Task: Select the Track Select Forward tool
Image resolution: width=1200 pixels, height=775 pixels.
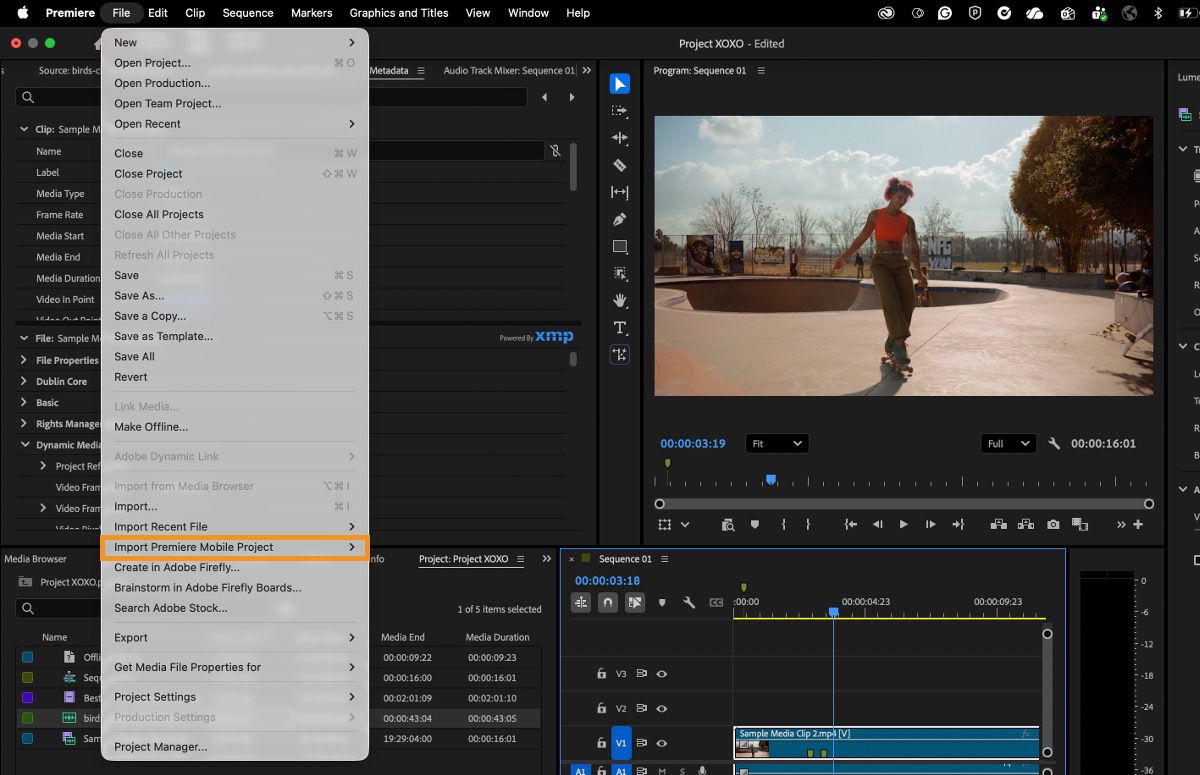Action: click(x=620, y=111)
